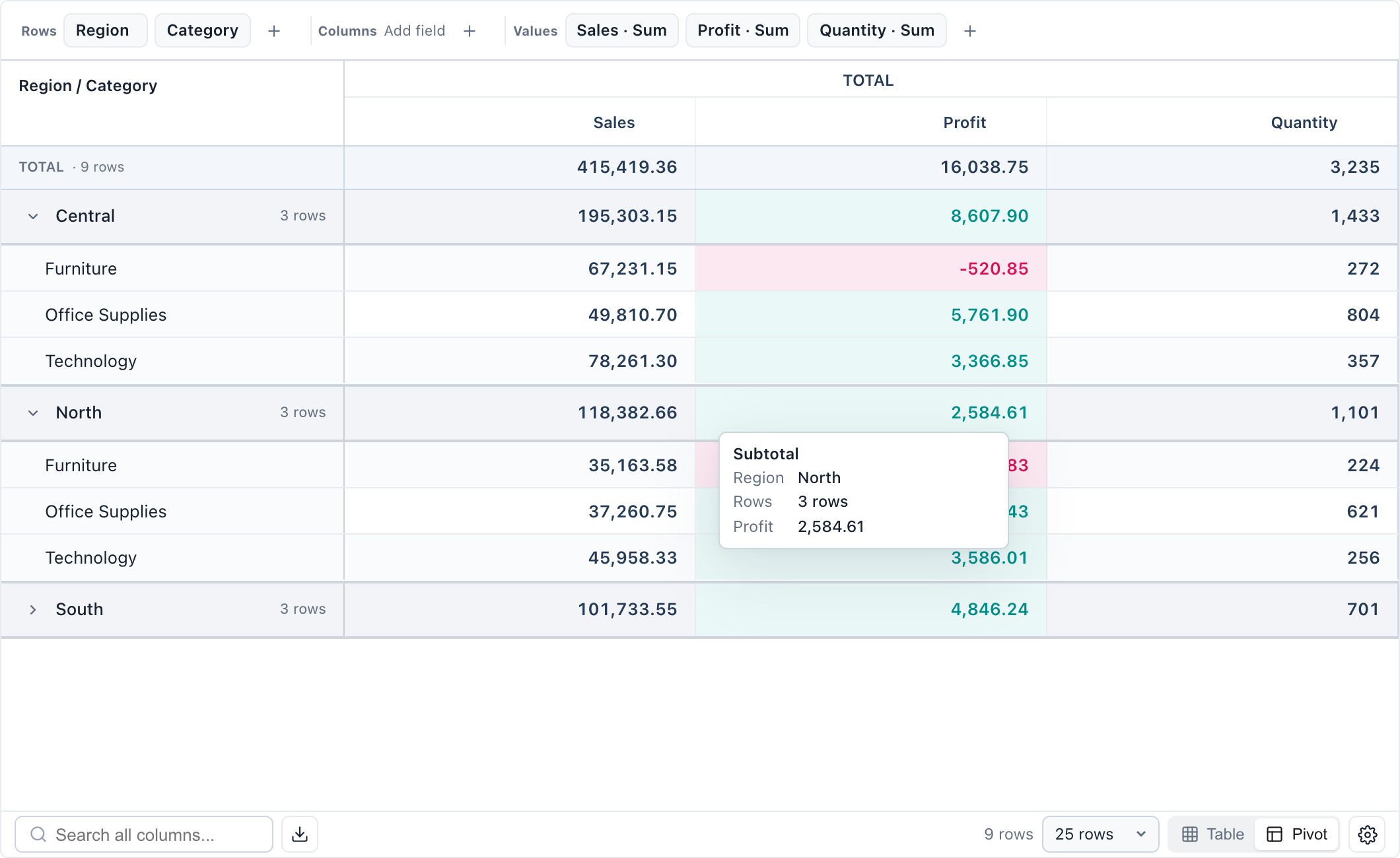Image resolution: width=1400 pixels, height=858 pixels.
Task: Click the Profit column header
Action: pyautogui.click(x=871, y=122)
